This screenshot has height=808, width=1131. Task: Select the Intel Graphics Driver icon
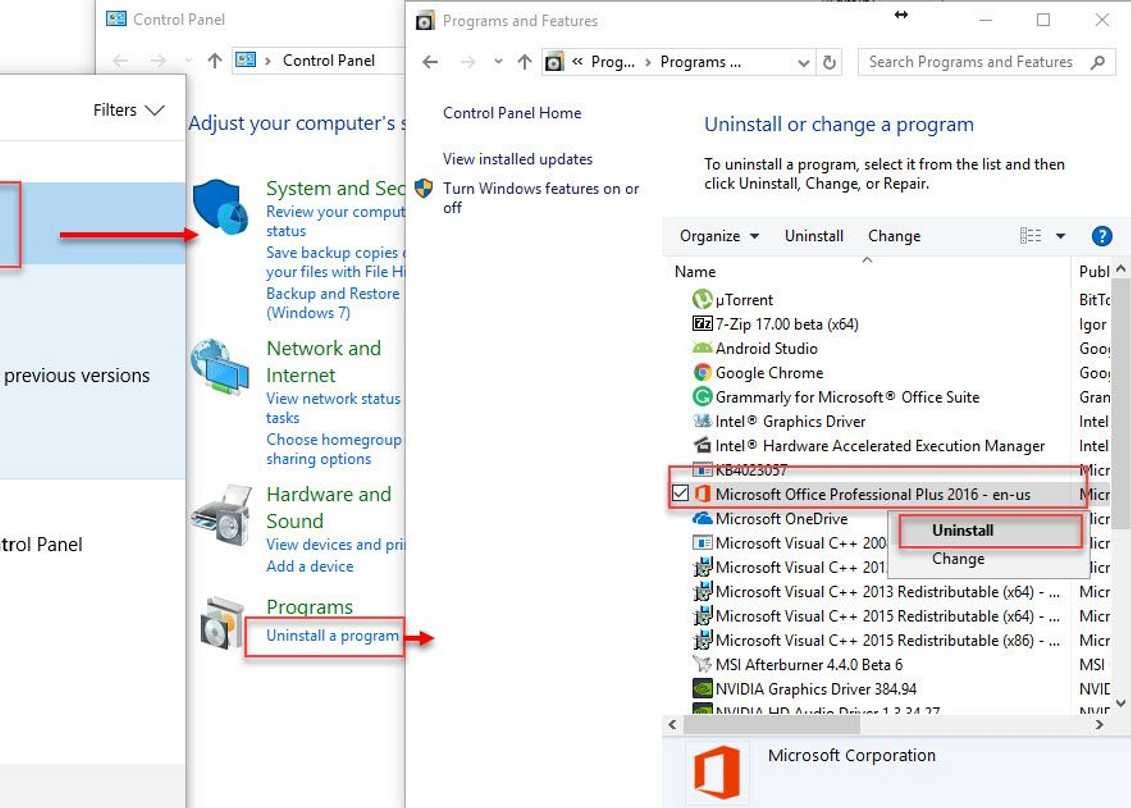click(702, 421)
